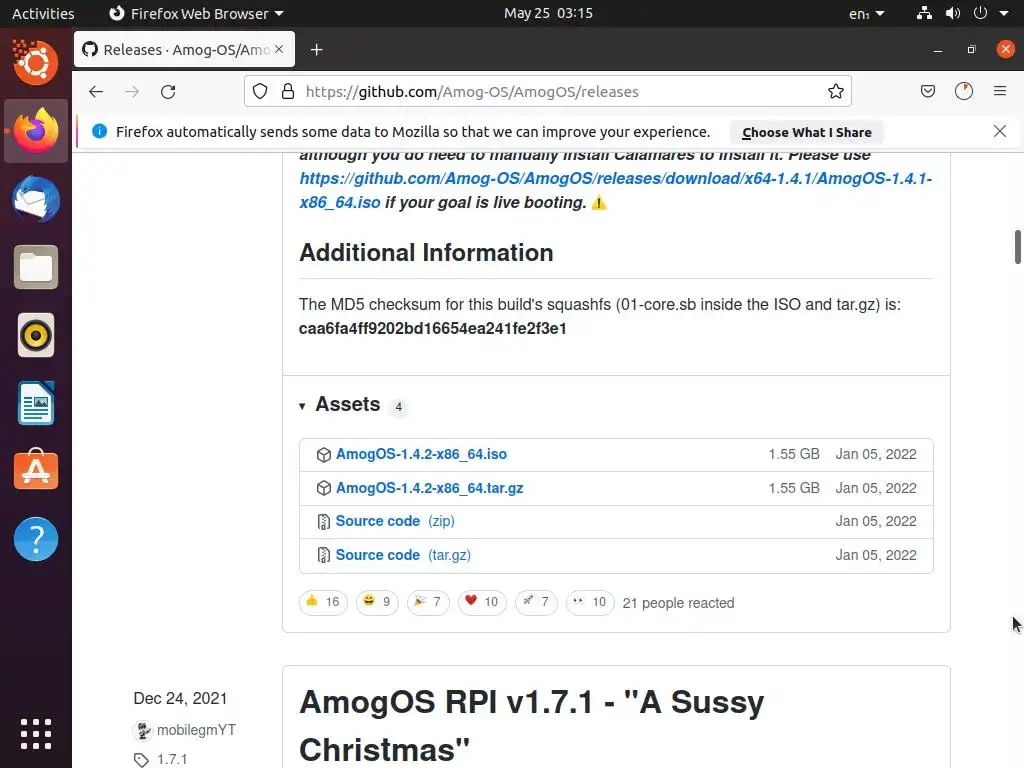Click file-zip icon beside Source code (tar.gz)
This screenshot has height=768, width=1024.
click(323, 555)
